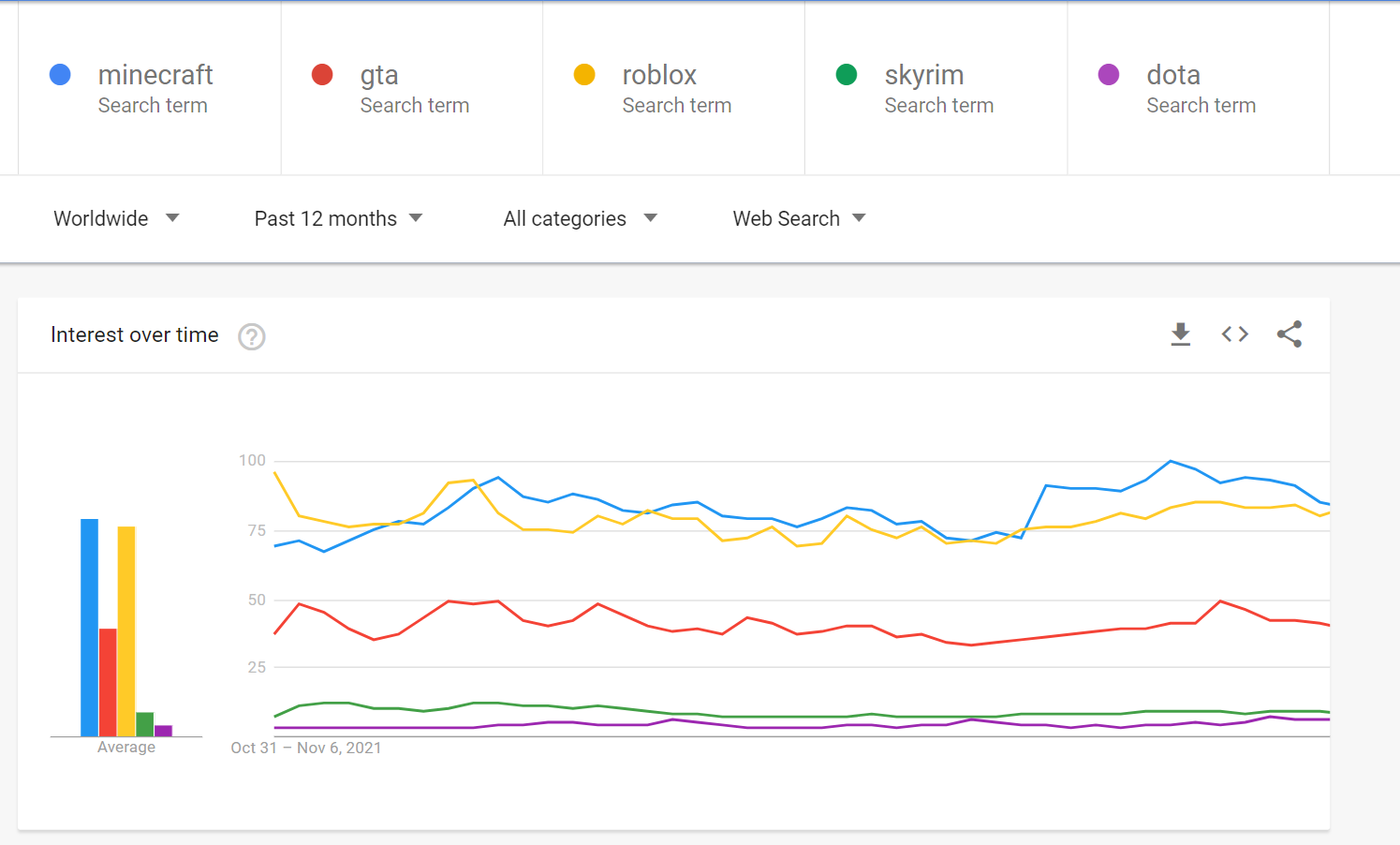Click the skyrim Search term link

point(938,105)
